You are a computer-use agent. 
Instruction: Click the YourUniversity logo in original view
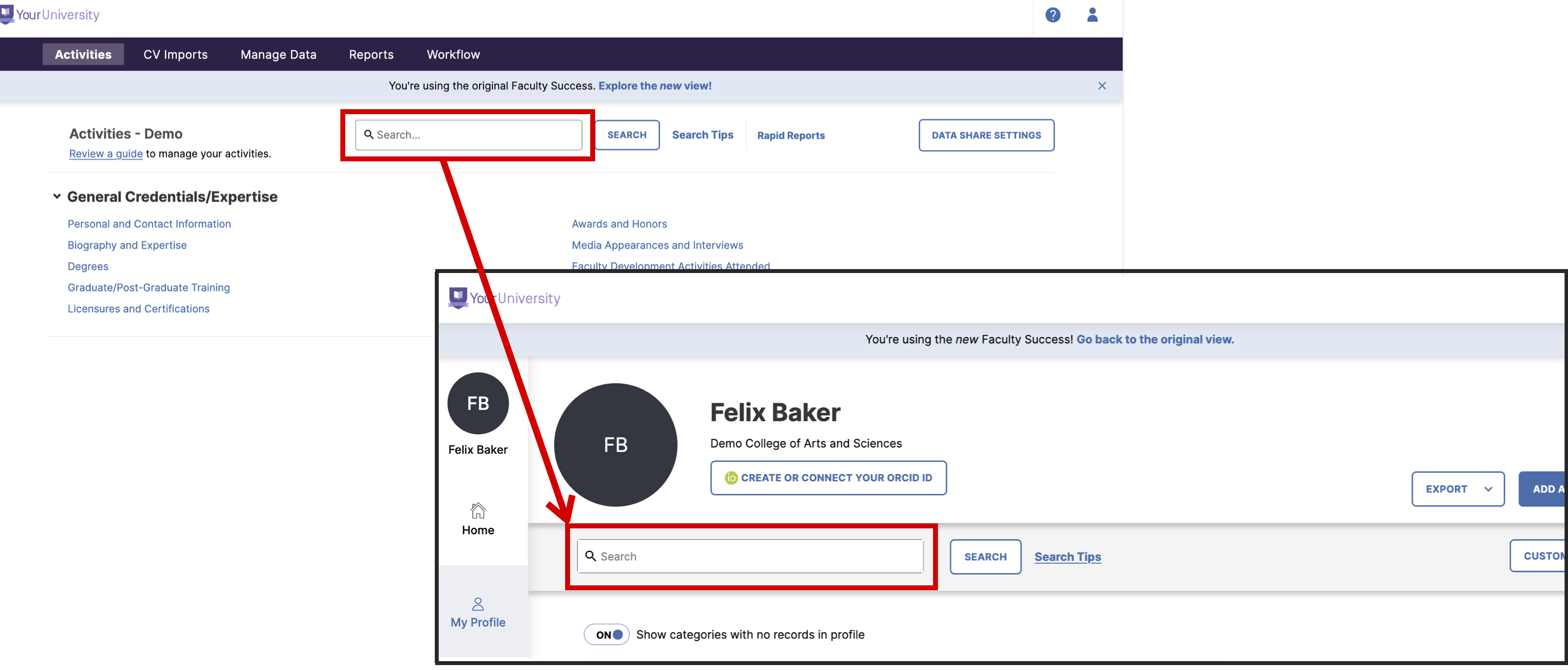point(50,15)
